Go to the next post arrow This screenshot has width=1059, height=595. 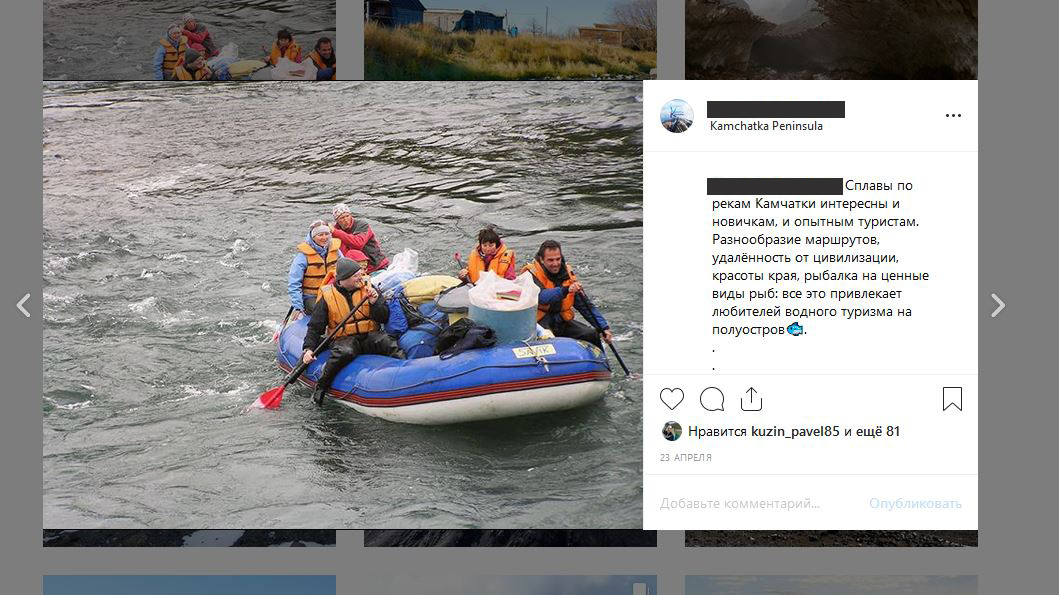tap(998, 305)
